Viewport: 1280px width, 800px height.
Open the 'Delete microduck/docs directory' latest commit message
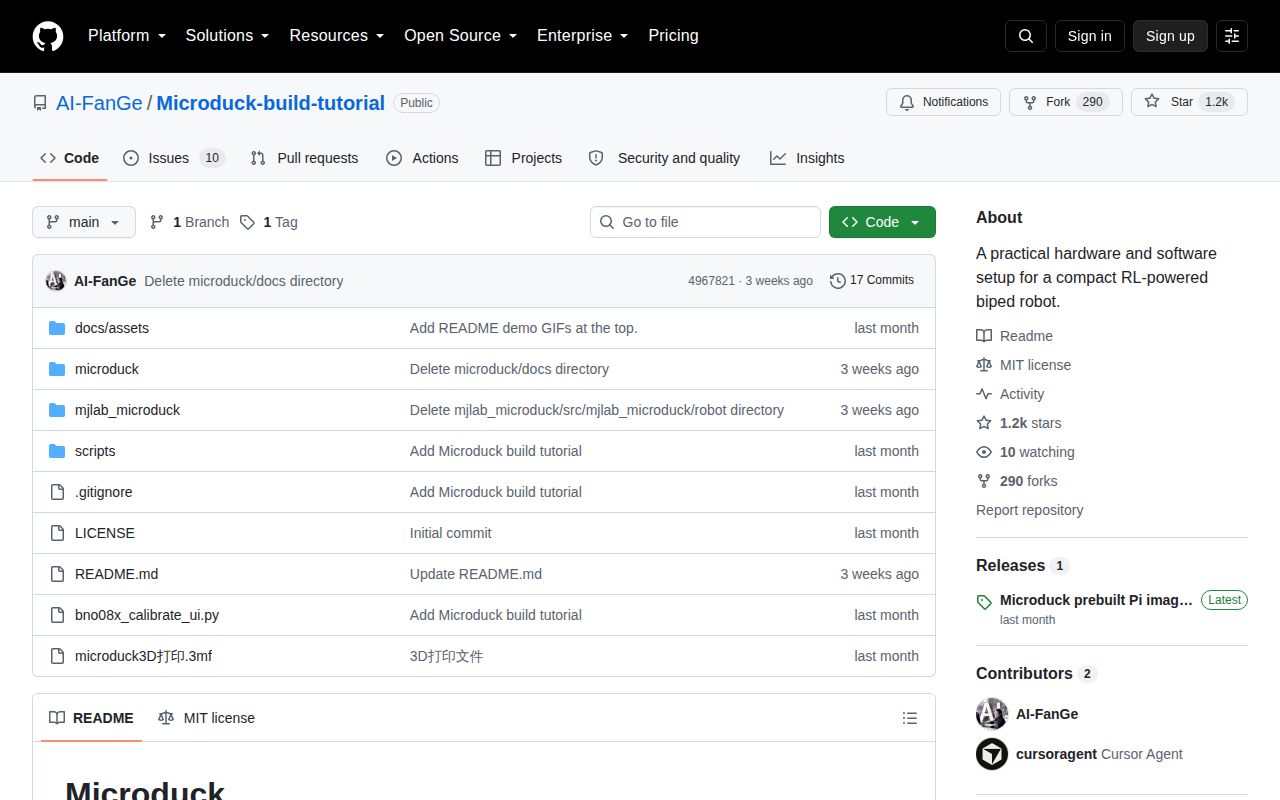tap(243, 281)
